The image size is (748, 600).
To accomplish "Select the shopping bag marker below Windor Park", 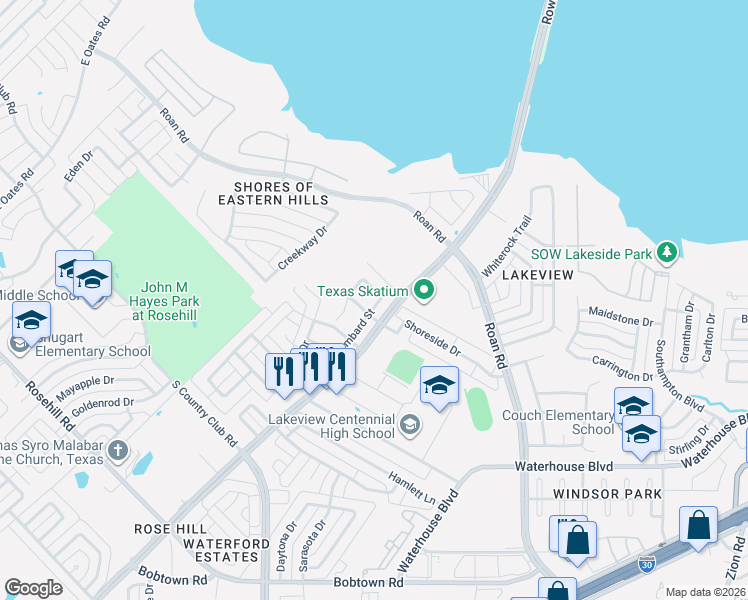I will point(578,540).
